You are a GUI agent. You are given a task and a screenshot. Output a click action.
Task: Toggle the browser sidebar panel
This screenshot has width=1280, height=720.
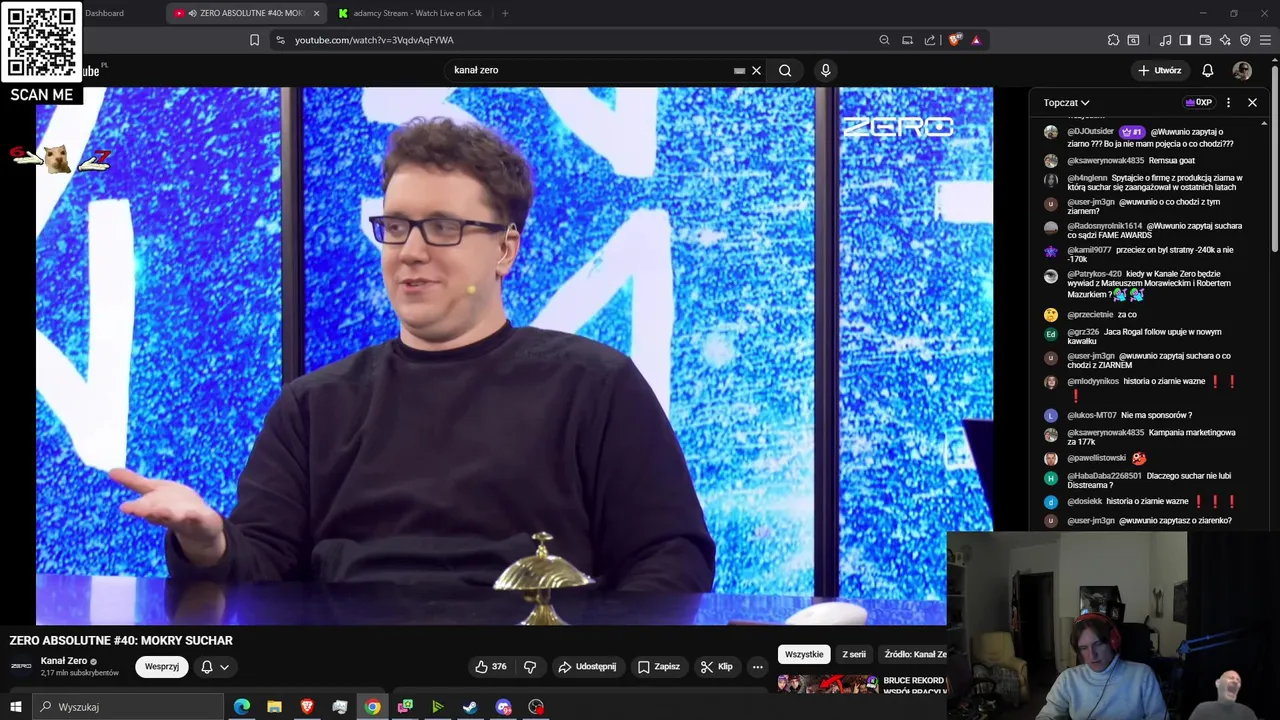[1185, 40]
